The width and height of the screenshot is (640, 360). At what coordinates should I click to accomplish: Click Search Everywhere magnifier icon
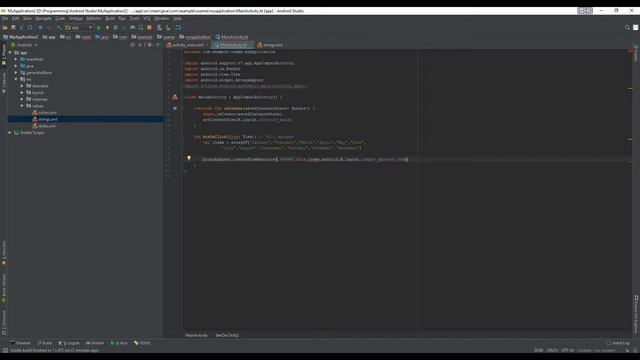pyautogui.click(x=627, y=27)
